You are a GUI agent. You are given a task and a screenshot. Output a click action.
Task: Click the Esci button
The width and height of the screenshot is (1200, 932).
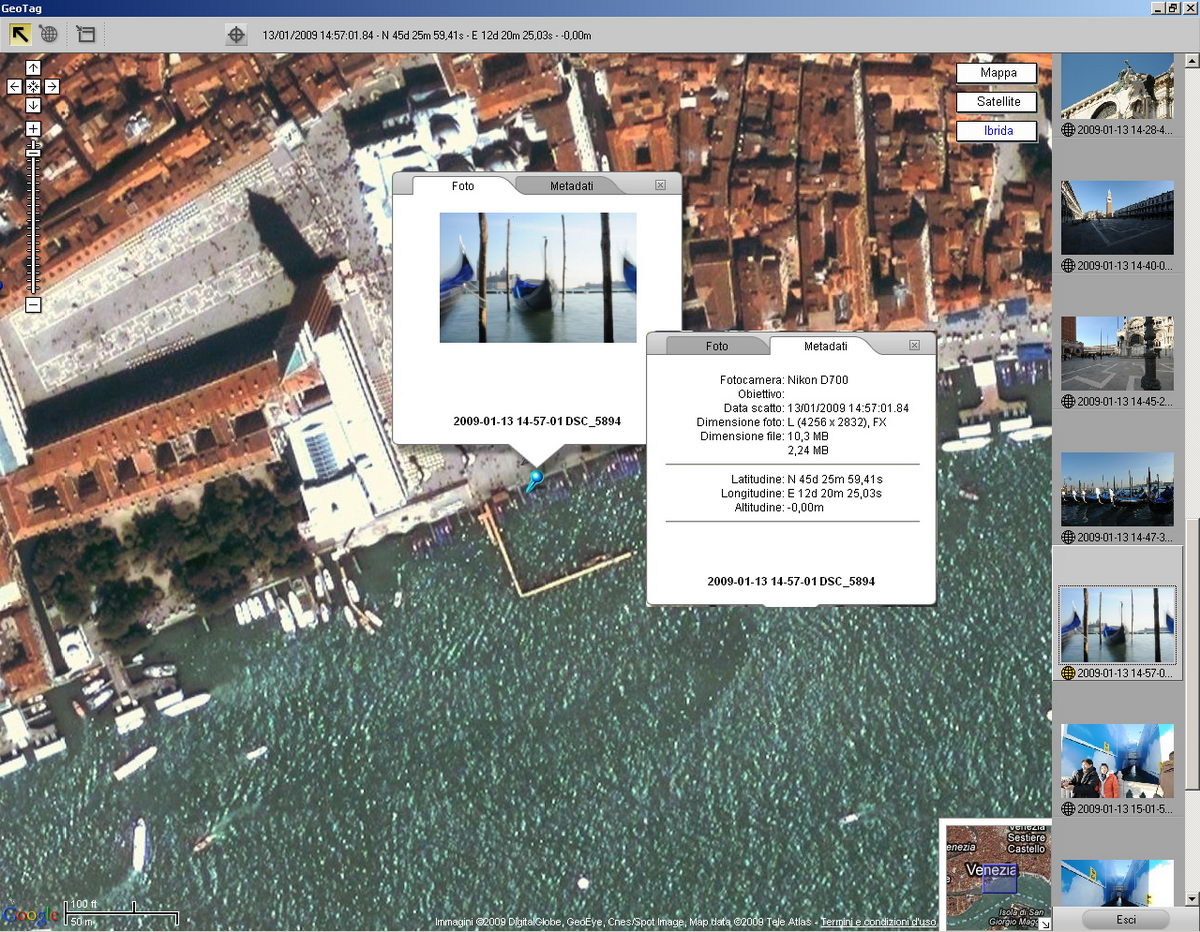pos(1126,919)
